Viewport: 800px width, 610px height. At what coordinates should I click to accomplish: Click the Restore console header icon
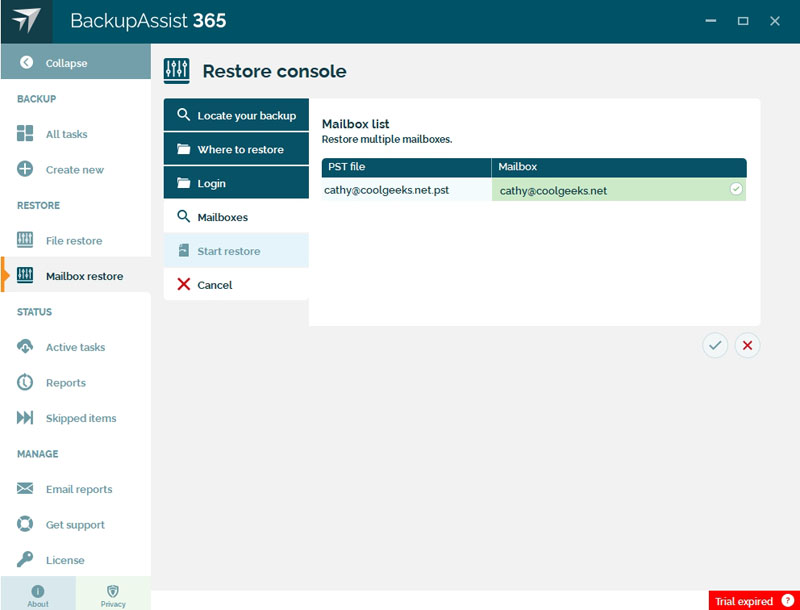pyautogui.click(x=177, y=71)
